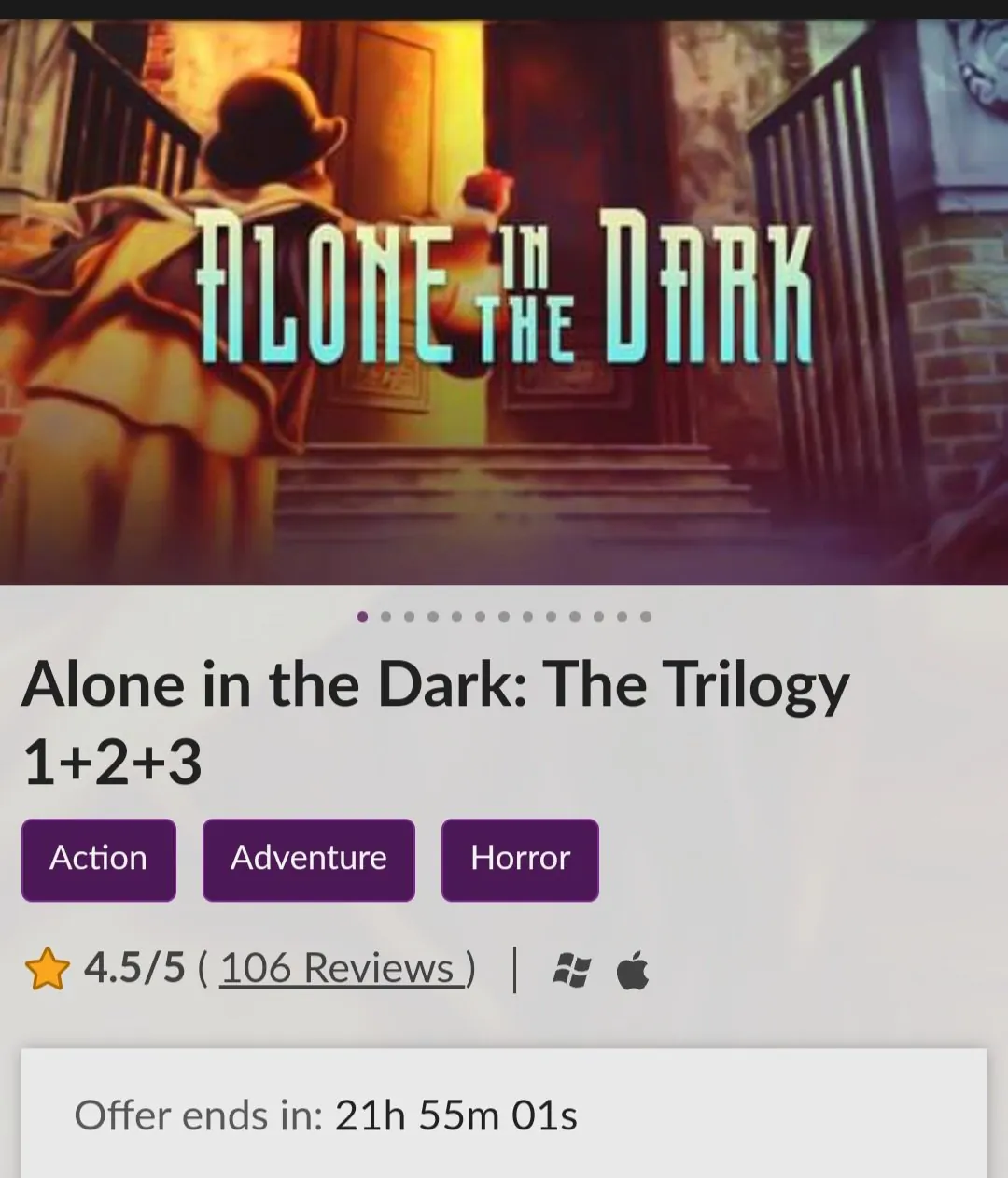The width and height of the screenshot is (1008, 1178).
Task: Tap the 4.5/5 rating score
Action: [134, 968]
